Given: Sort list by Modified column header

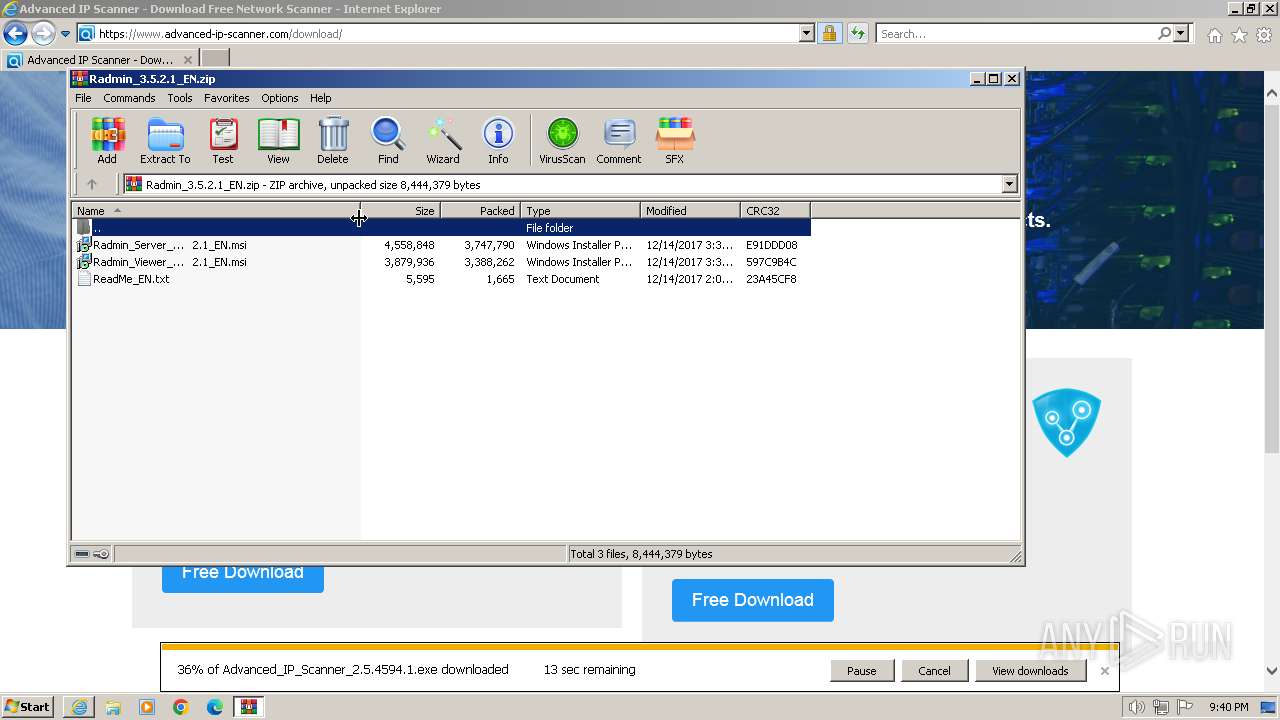Looking at the screenshot, I should pos(691,210).
